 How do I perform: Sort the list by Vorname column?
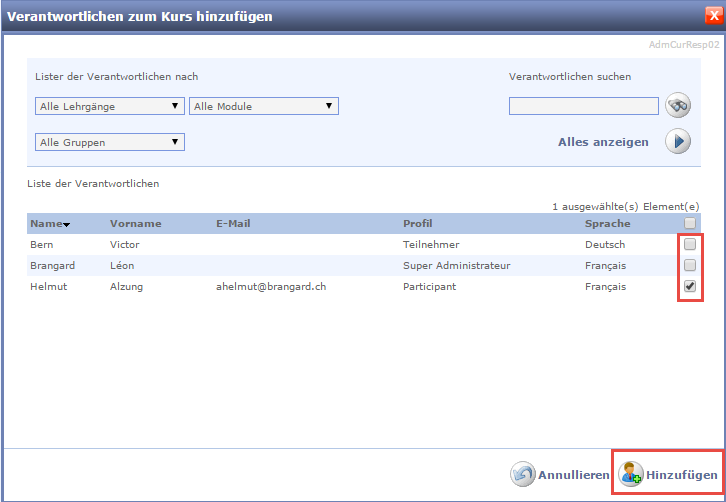coord(135,224)
